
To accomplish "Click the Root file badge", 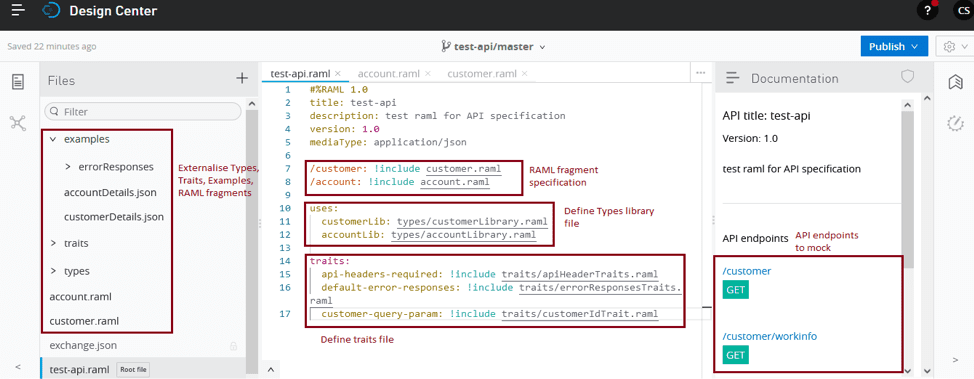I will (134, 370).
